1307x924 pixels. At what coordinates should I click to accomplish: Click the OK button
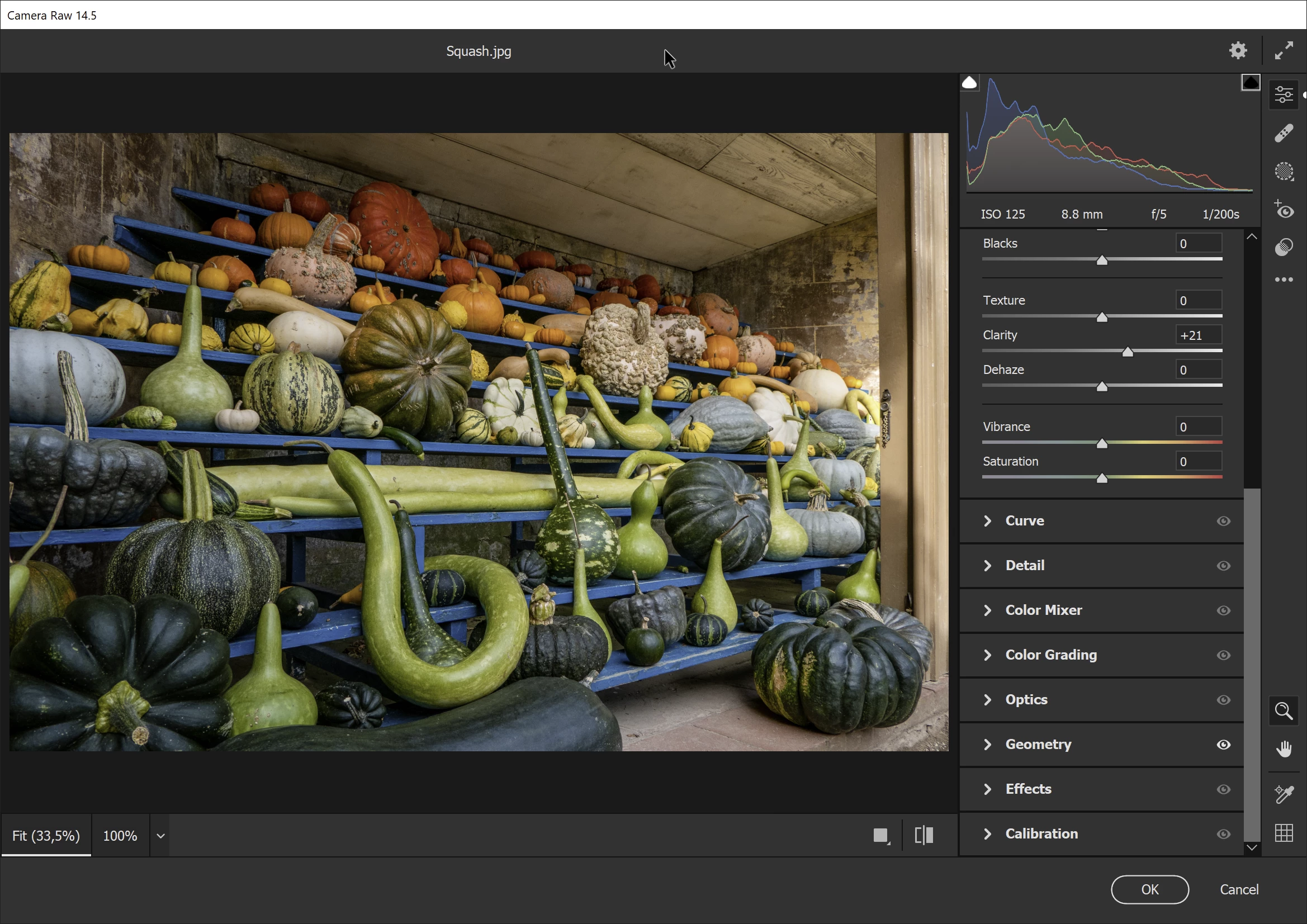(x=1149, y=889)
